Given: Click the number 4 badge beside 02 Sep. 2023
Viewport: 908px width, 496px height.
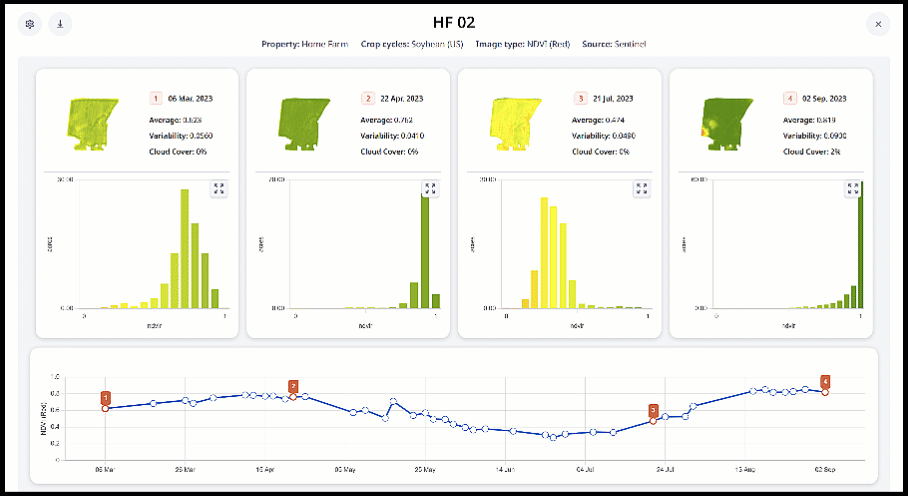Looking at the screenshot, I should [791, 99].
